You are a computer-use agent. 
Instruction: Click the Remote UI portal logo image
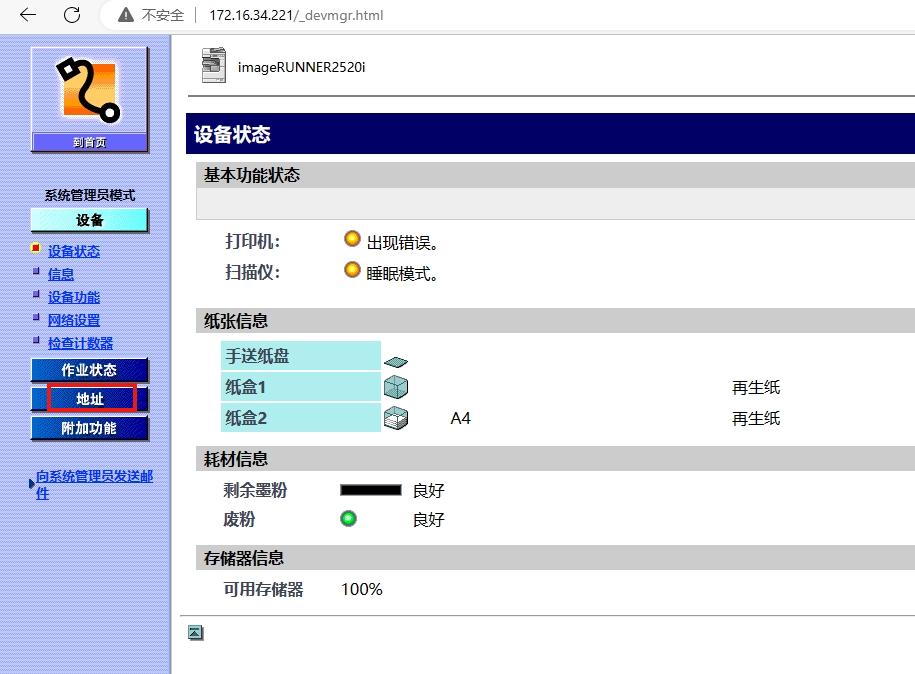(89, 90)
